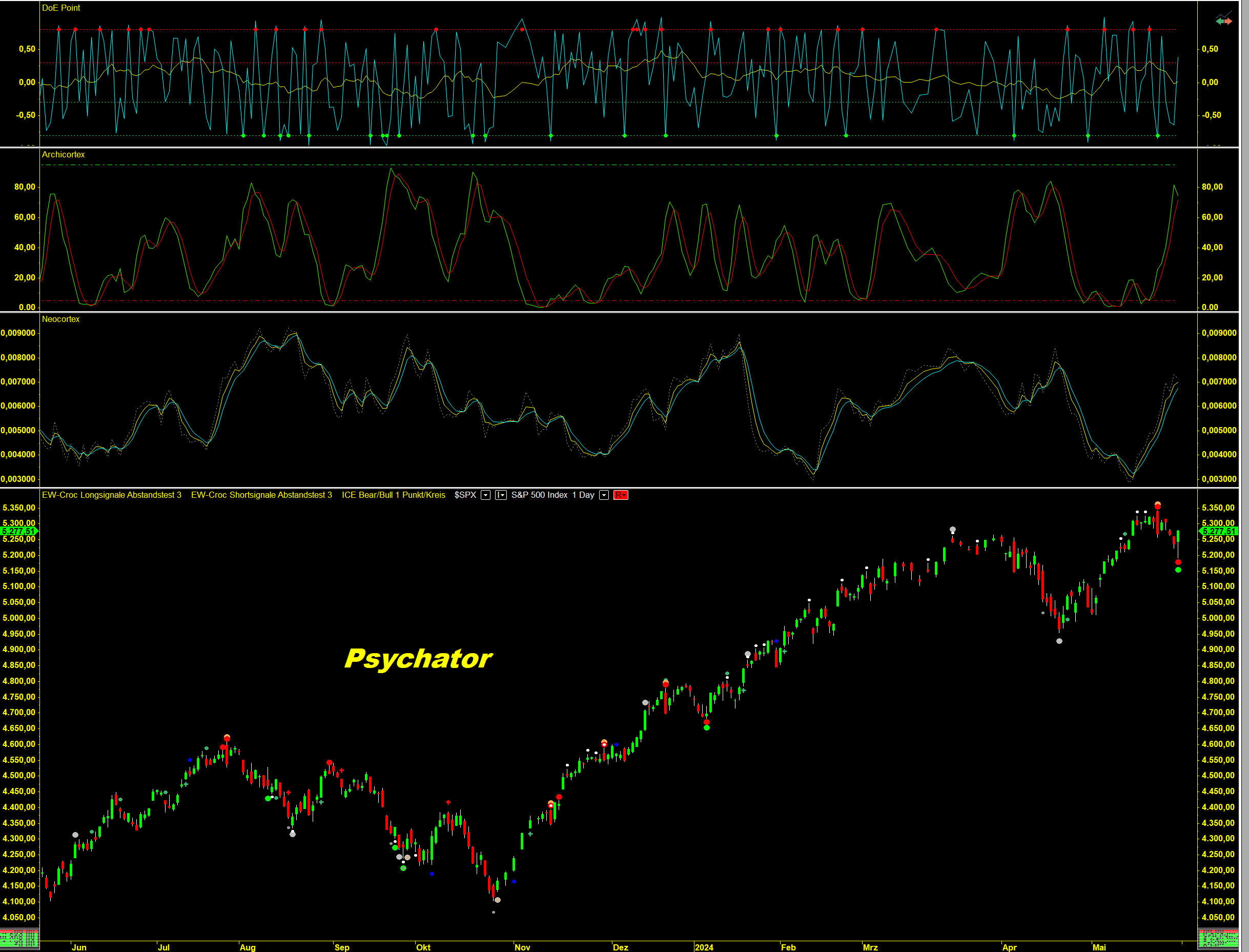Select the Archicortex indicator label
The width and height of the screenshot is (1249, 952).
(x=63, y=155)
